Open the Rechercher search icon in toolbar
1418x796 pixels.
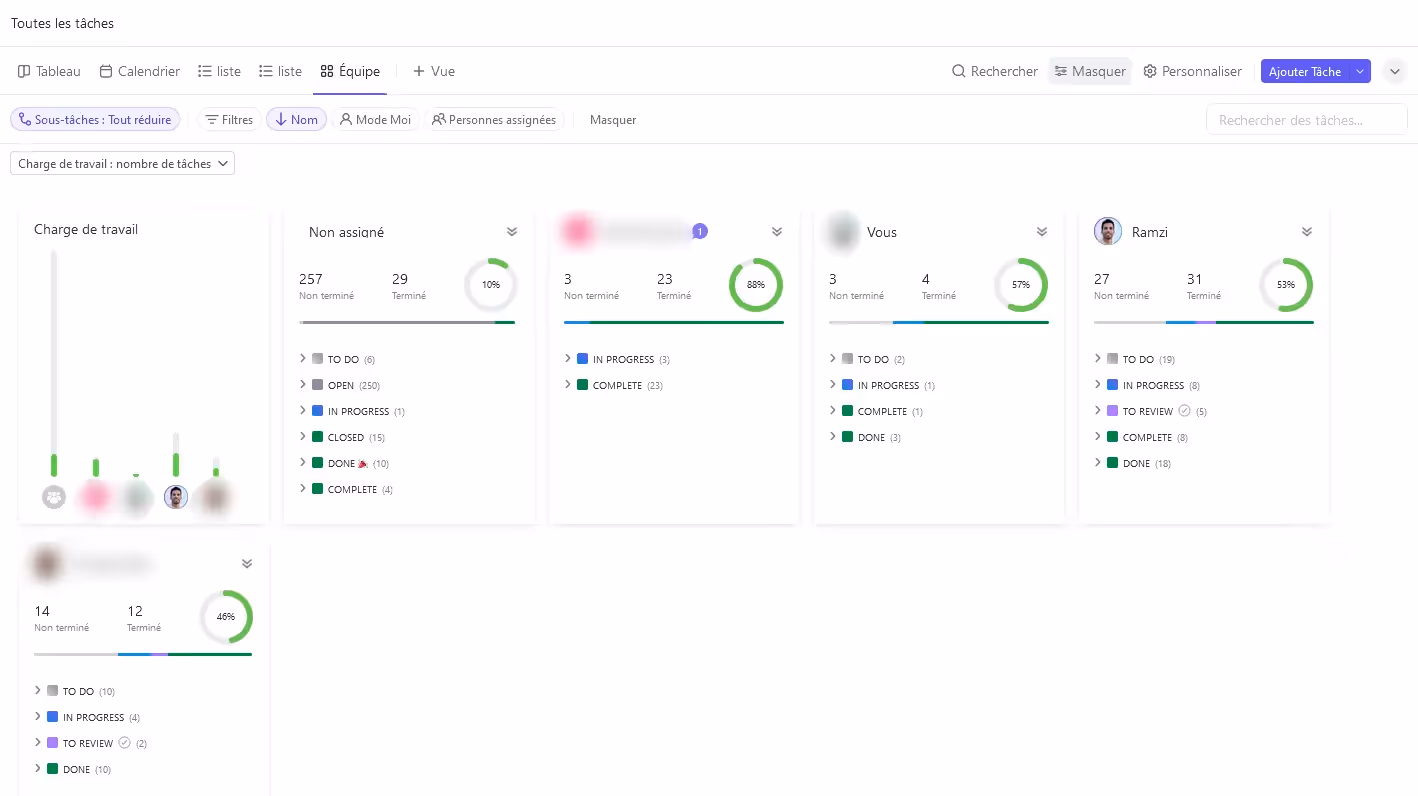pyautogui.click(x=958, y=72)
